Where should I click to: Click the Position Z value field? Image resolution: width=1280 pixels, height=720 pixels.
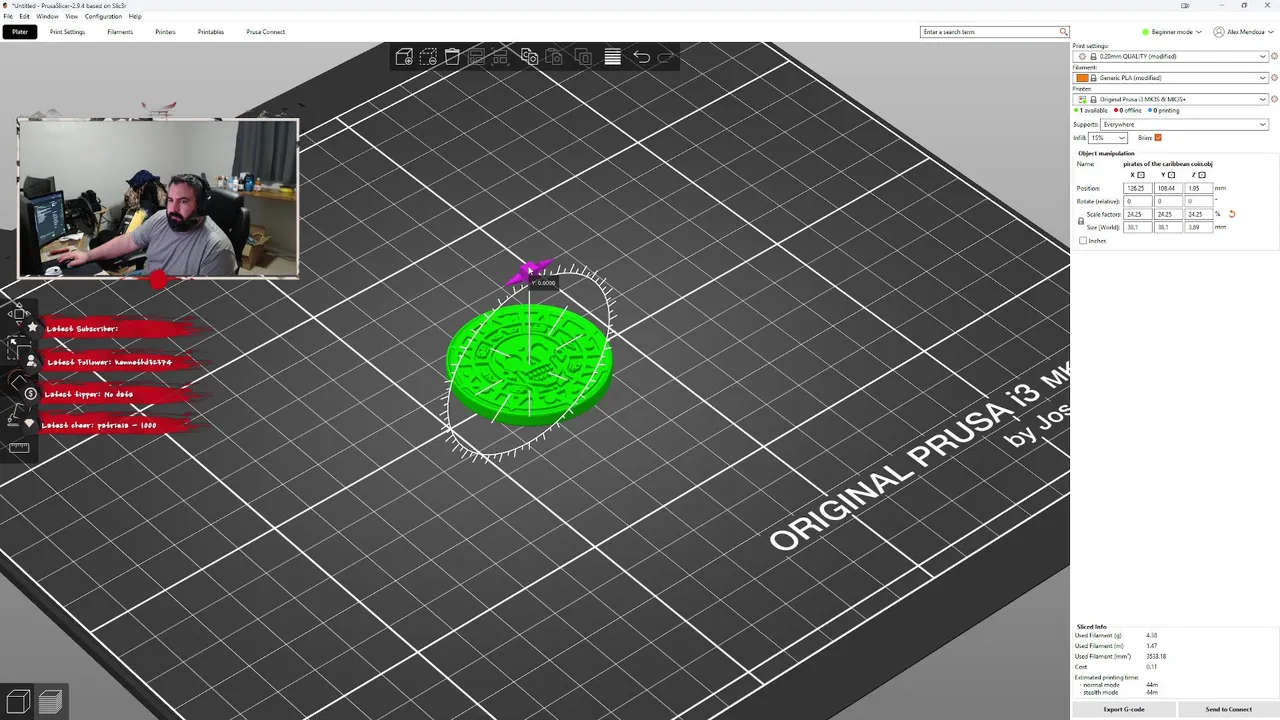pyautogui.click(x=1199, y=188)
